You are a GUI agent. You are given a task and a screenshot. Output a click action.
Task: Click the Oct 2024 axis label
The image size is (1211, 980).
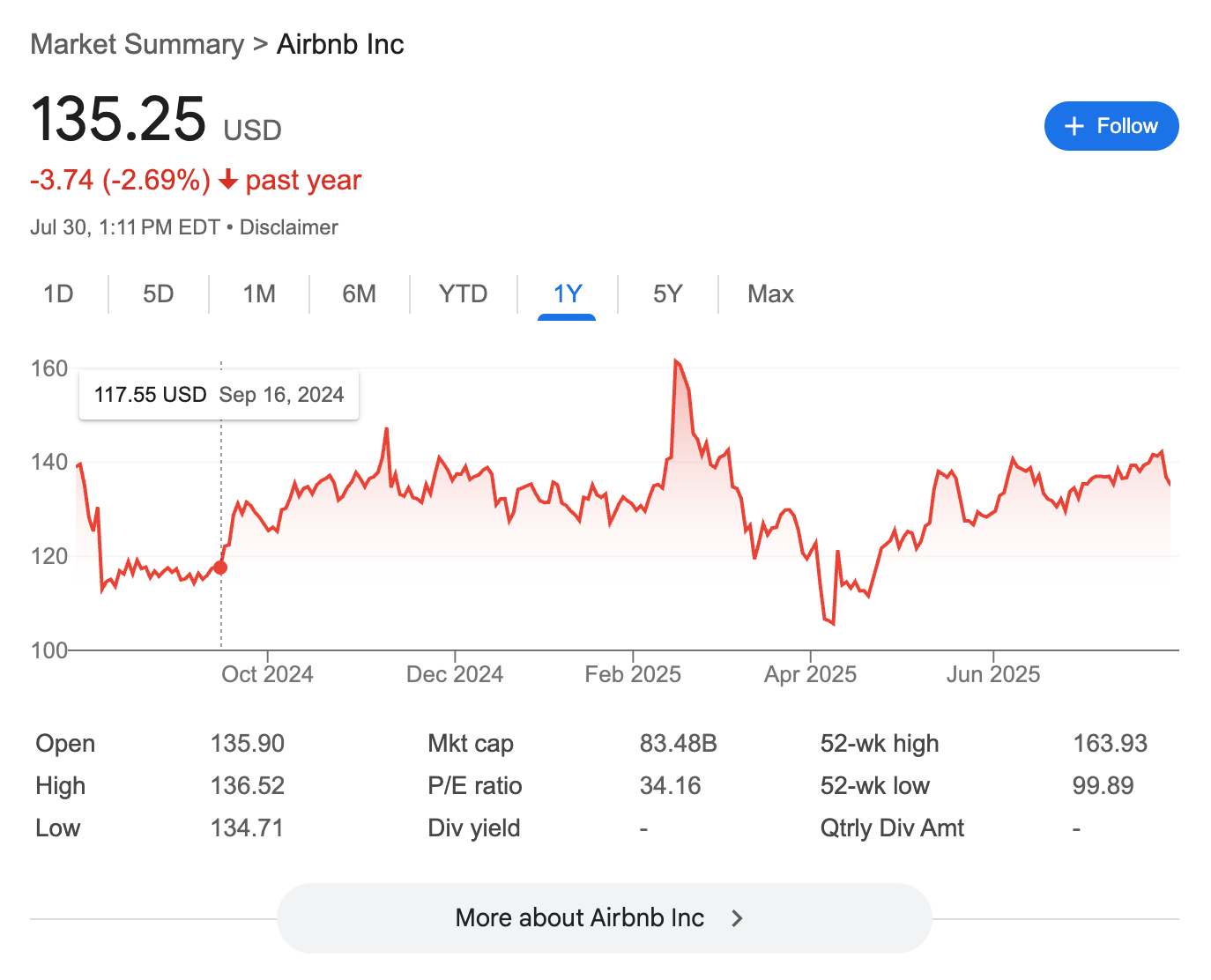[x=267, y=674]
